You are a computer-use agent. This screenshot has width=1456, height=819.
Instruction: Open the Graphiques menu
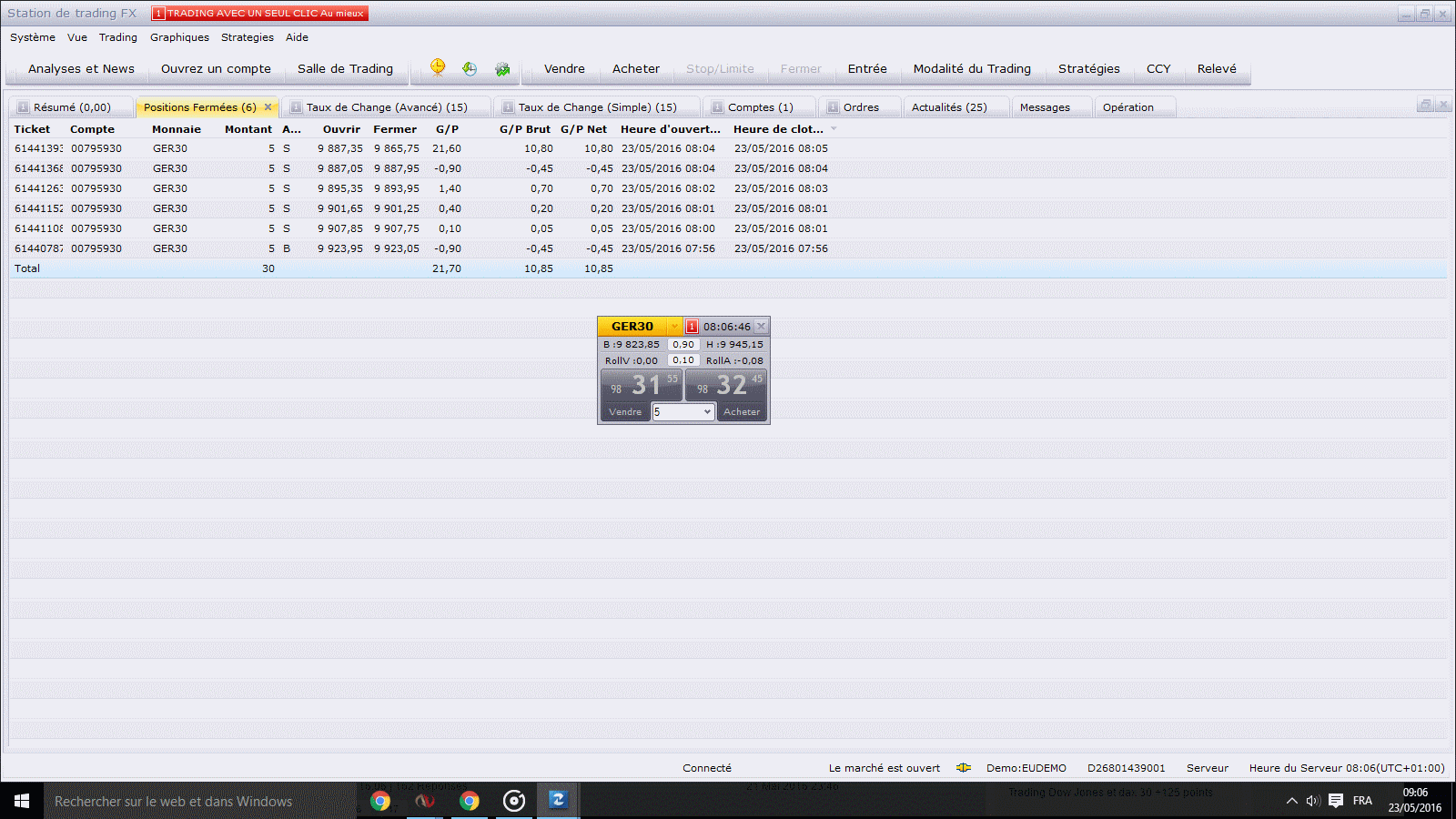(x=179, y=37)
